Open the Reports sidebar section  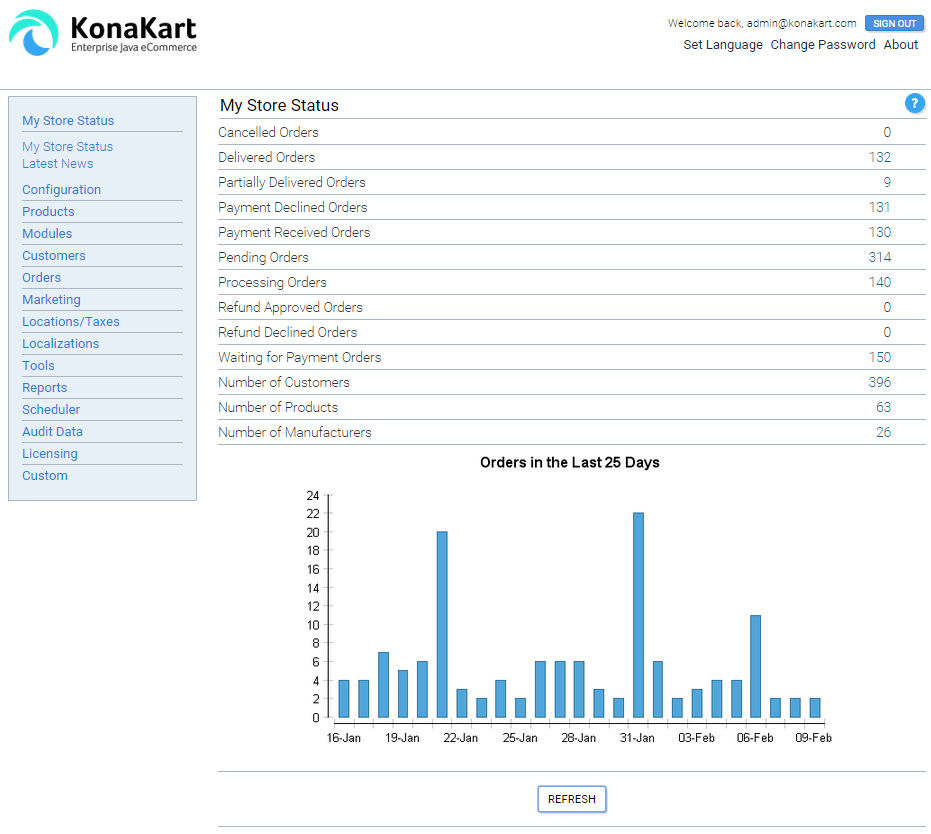44,388
